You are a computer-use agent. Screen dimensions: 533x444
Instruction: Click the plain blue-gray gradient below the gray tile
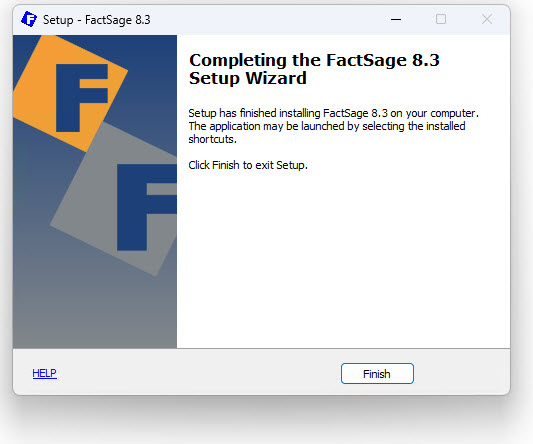(94, 313)
